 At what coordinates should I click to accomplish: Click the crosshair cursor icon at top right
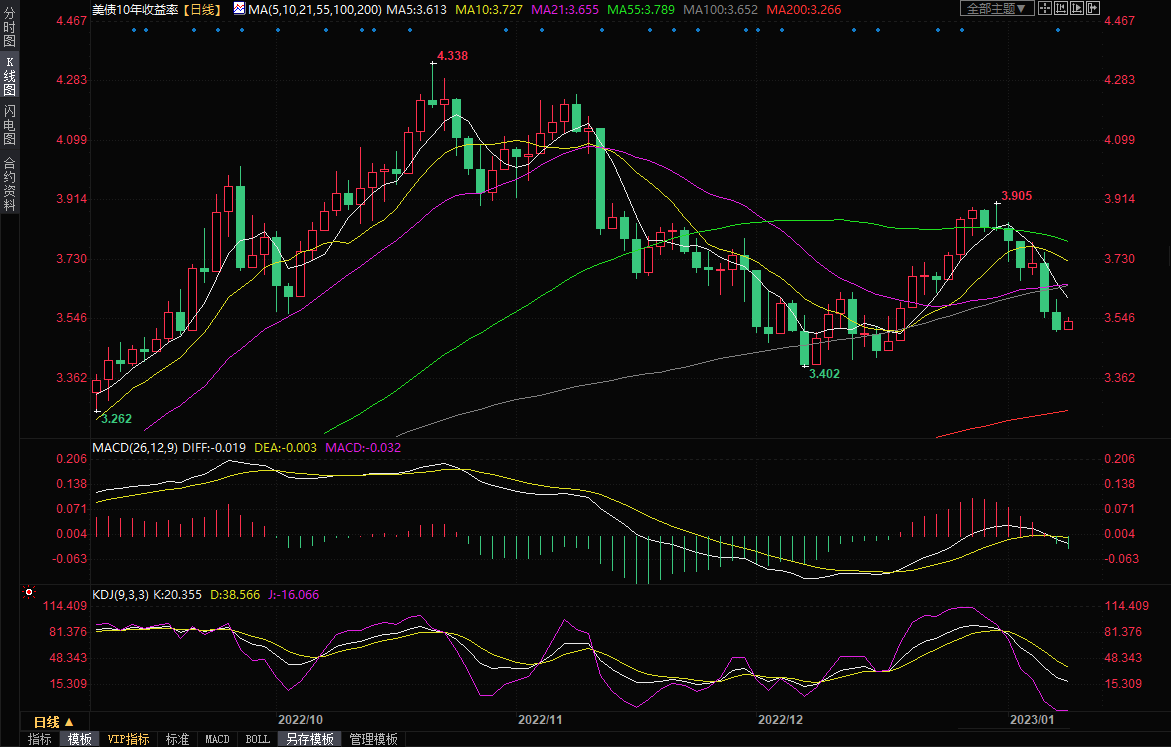coord(1045,8)
